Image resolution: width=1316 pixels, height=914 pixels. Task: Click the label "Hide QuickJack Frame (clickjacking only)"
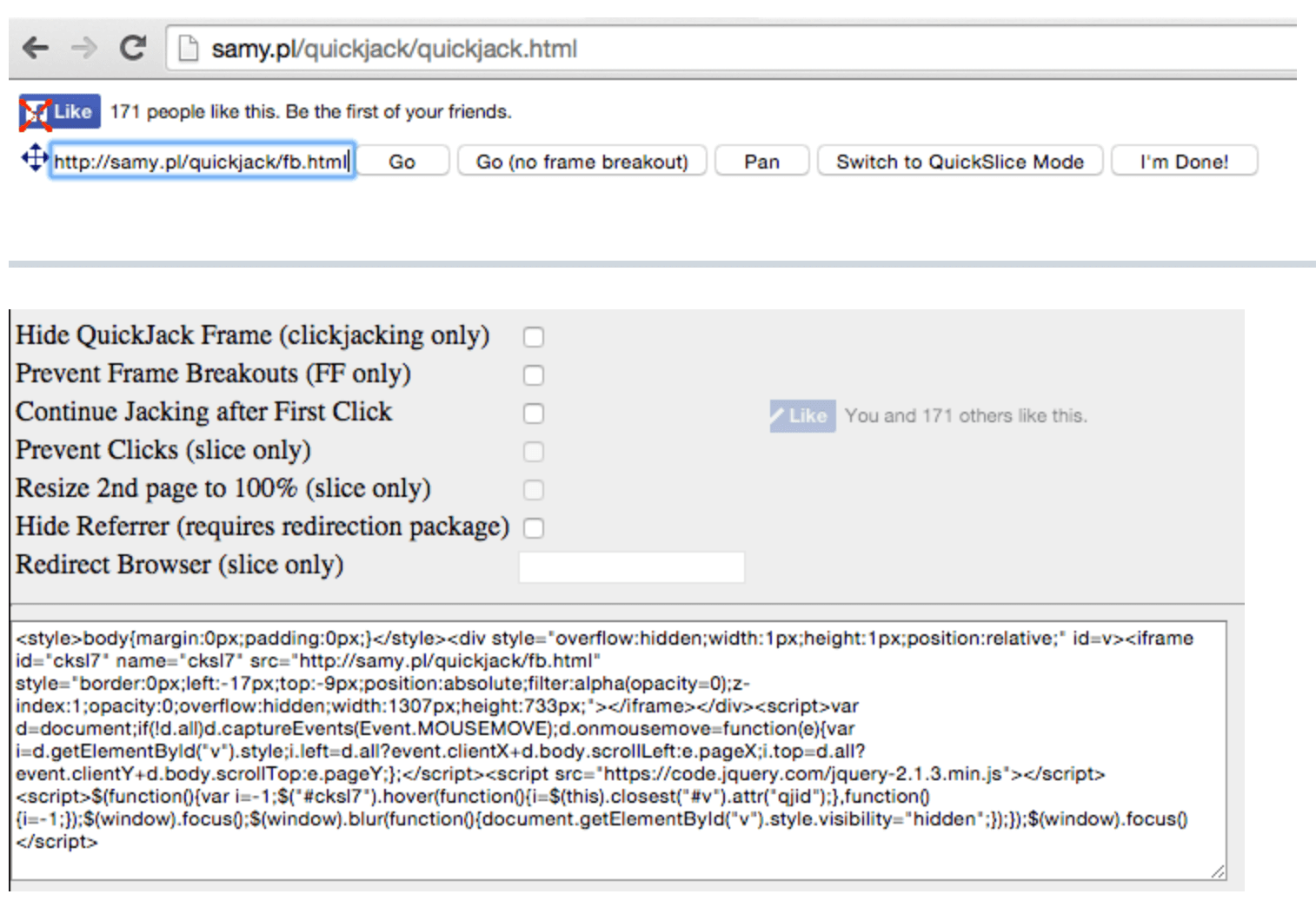tap(253, 335)
